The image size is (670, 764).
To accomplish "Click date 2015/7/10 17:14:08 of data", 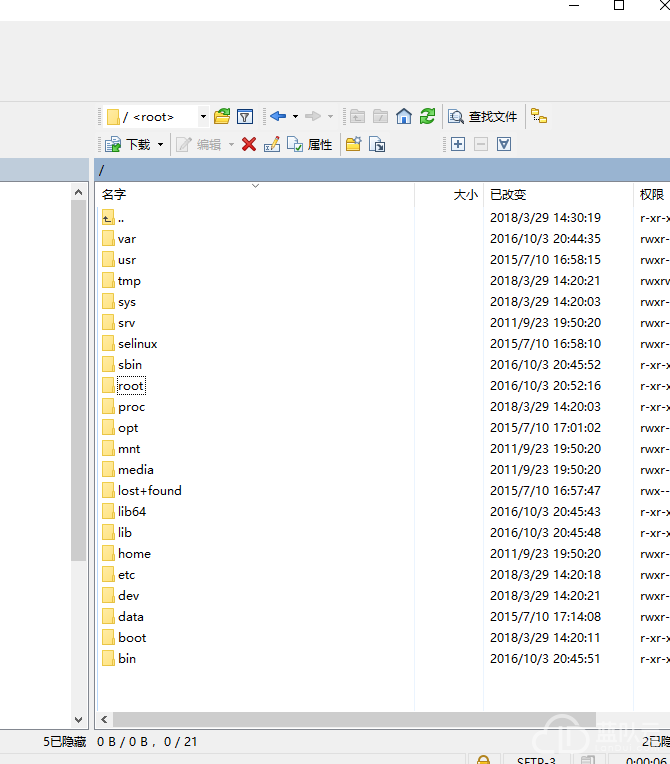I will click(x=545, y=616).
